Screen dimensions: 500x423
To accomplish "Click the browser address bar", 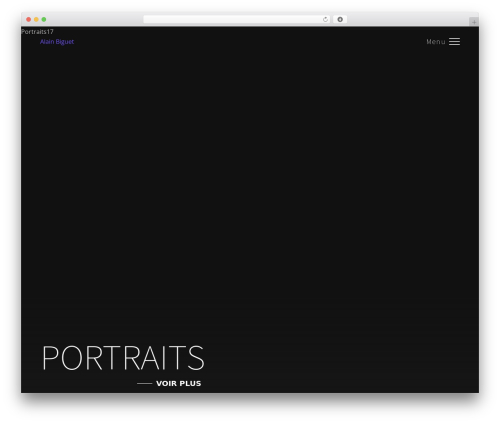I will [237, 19].
